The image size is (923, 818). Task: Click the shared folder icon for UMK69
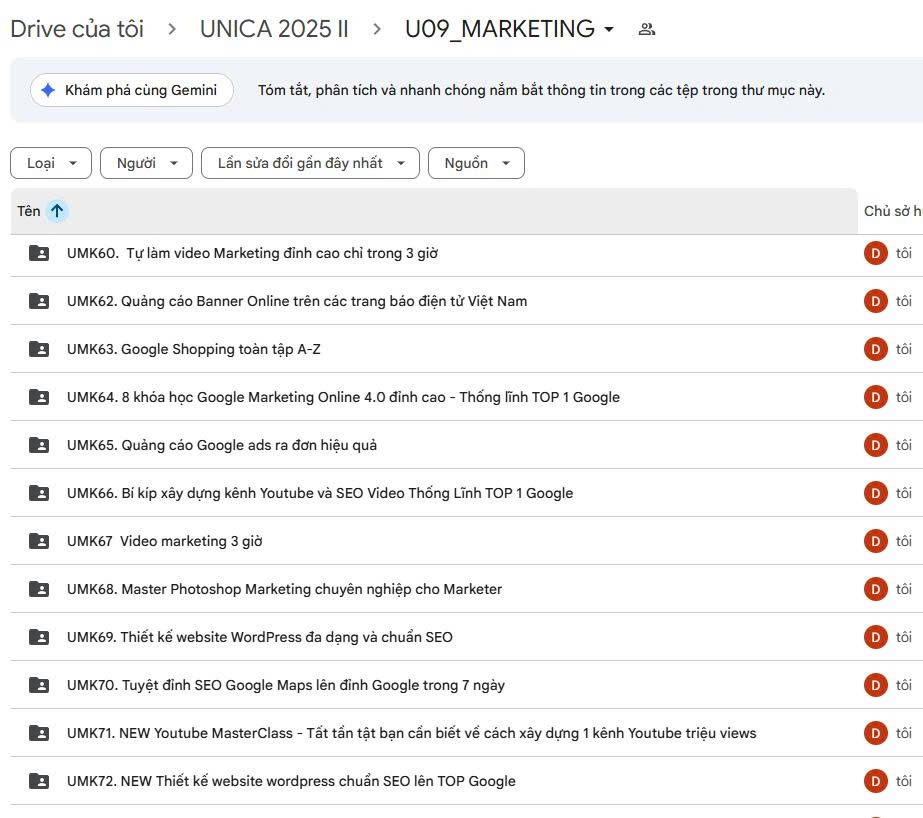point(39,637)
